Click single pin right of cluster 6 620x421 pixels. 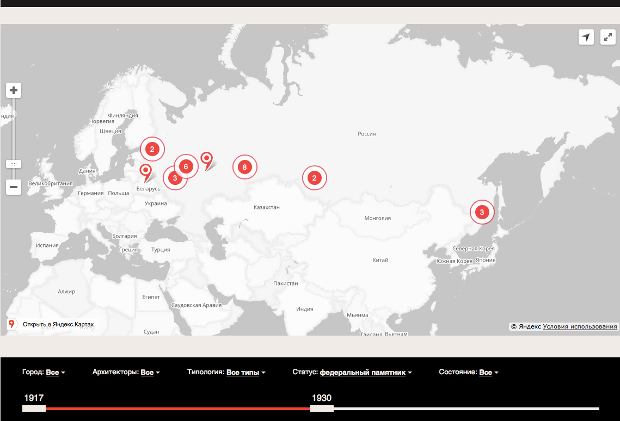(206, 160)
